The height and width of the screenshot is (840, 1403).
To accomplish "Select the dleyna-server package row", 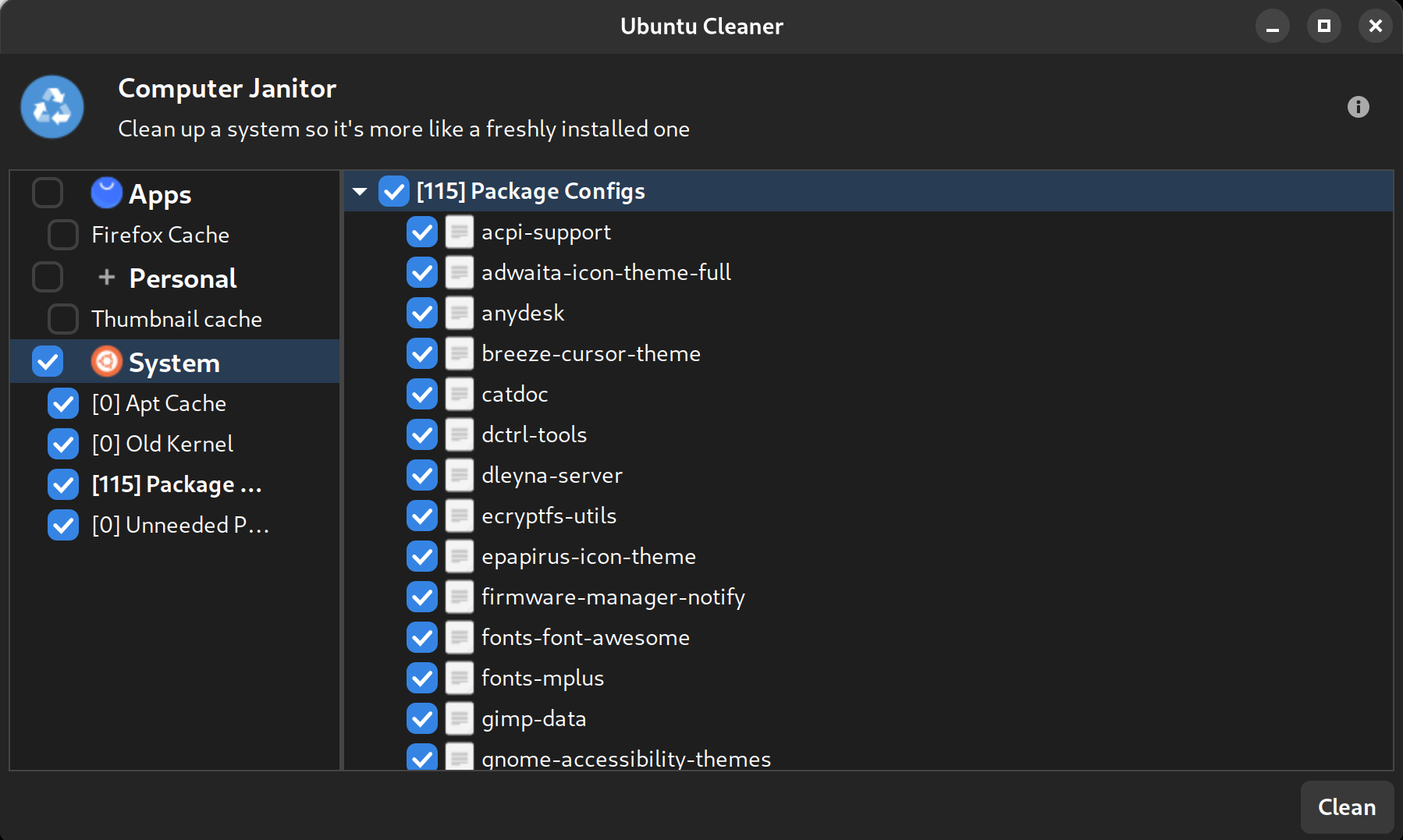I will click(x=552, y=475).
